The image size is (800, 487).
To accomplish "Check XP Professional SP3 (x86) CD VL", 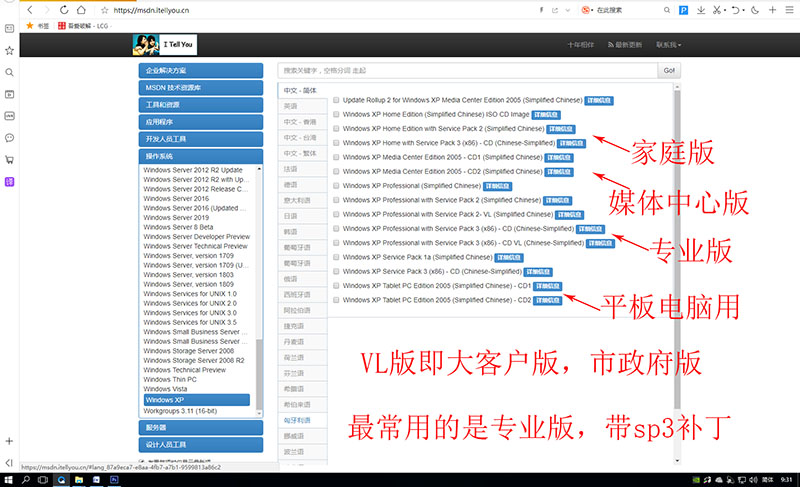I will pyautogui.click(x=336, y=243).
